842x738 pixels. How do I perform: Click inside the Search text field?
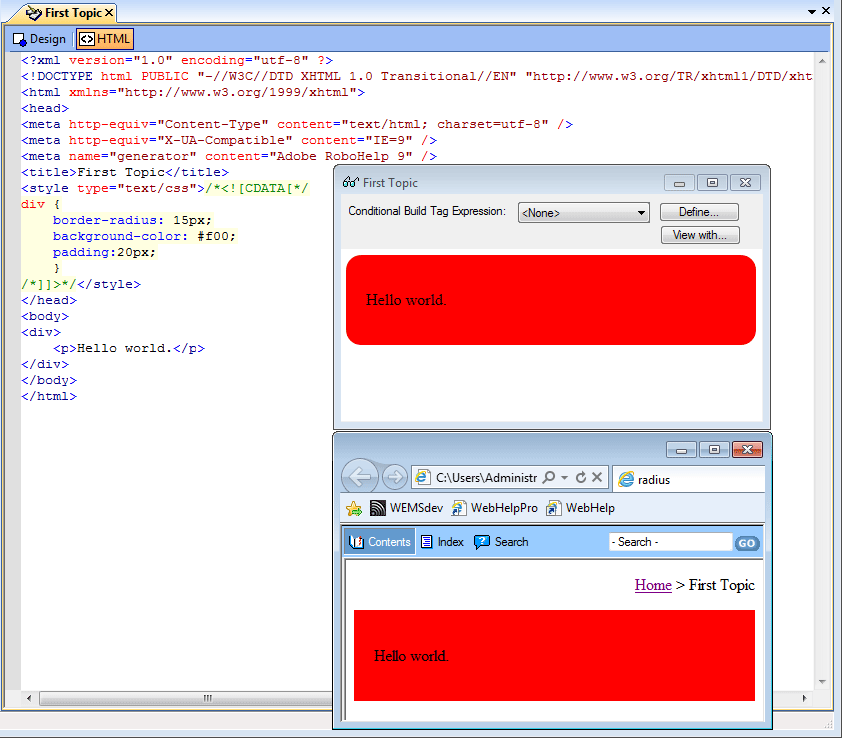(x=668, y=541)
